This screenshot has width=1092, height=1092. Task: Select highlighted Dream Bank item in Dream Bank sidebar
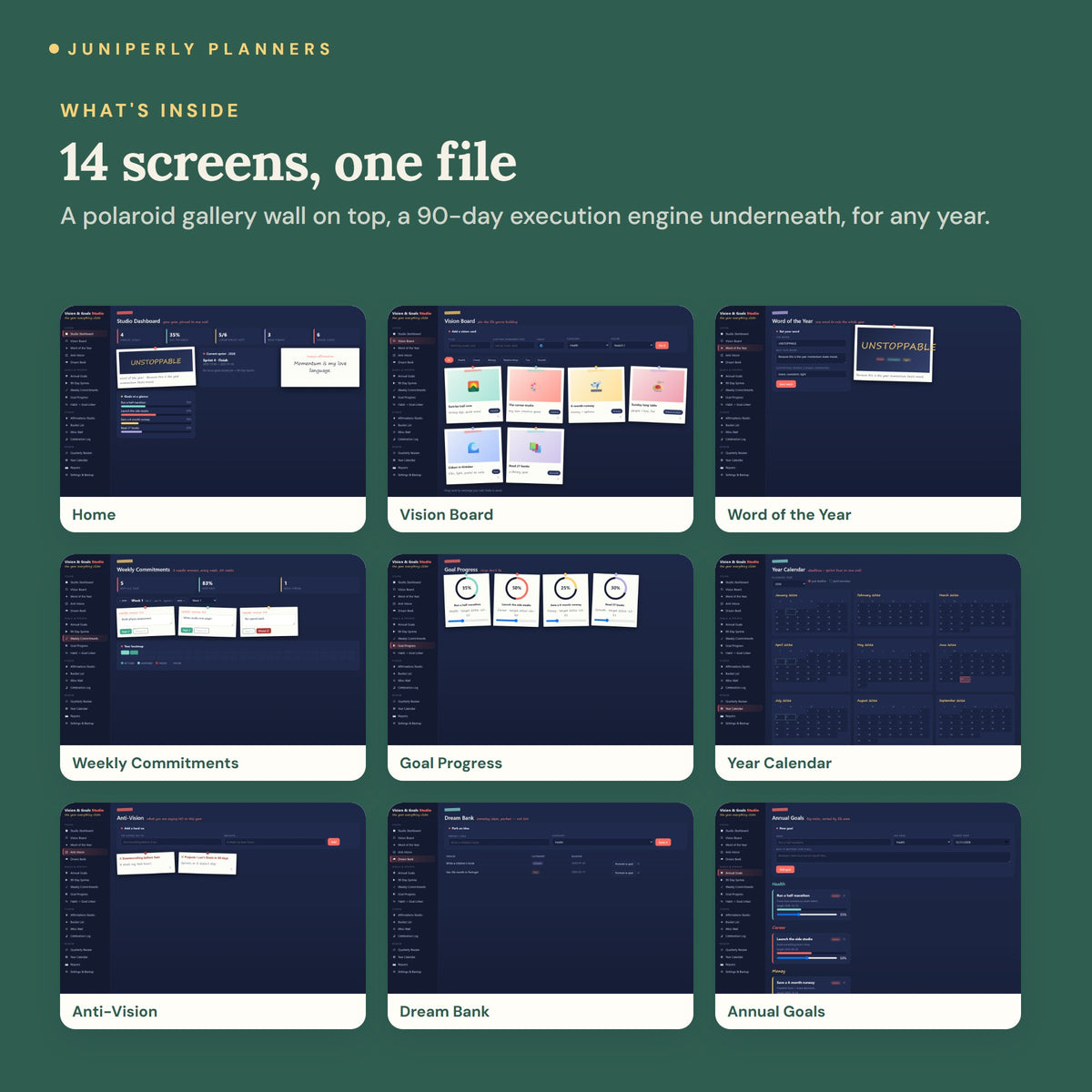coord(411,859)
